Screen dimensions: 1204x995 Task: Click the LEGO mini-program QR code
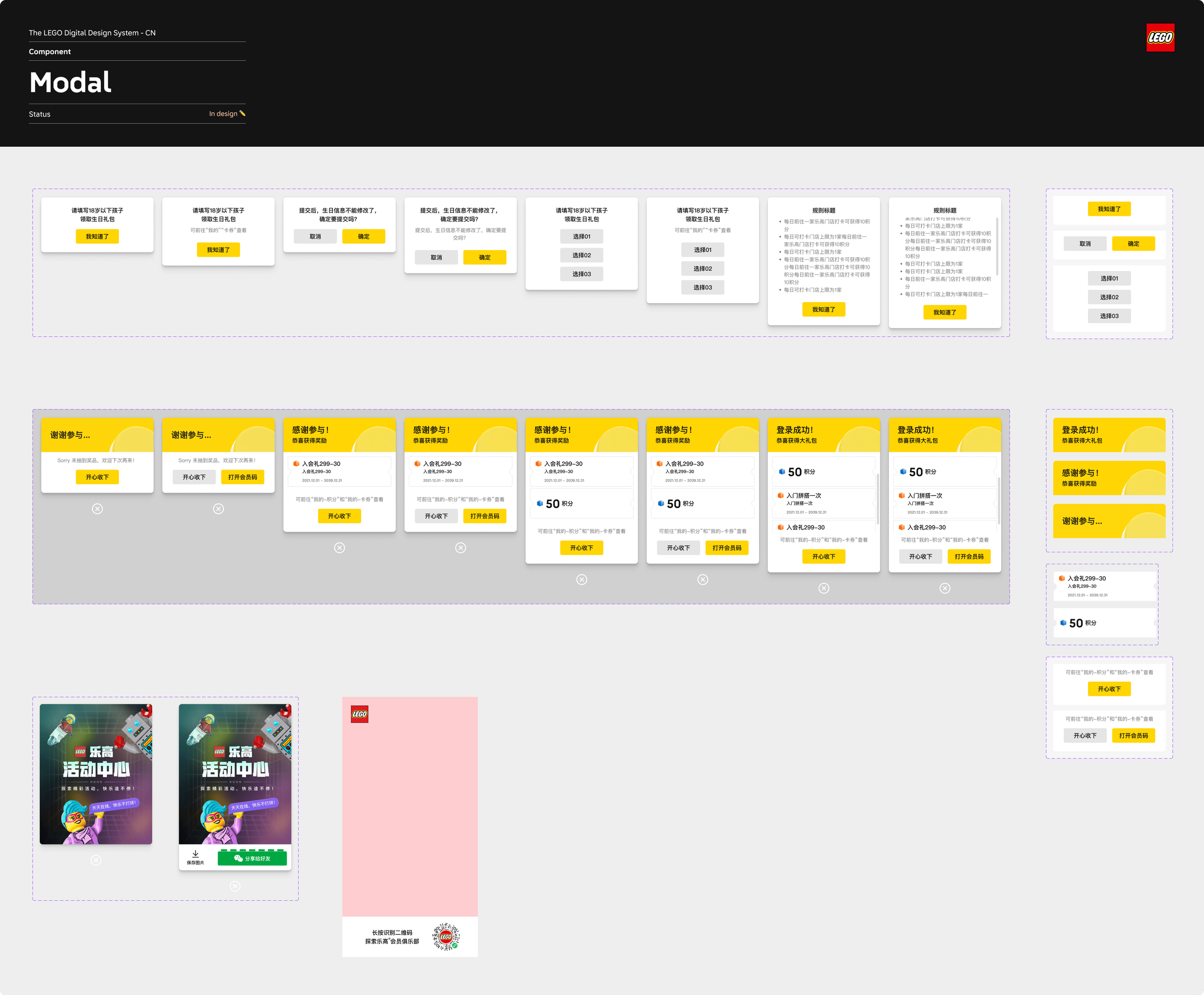click(446, 937)
